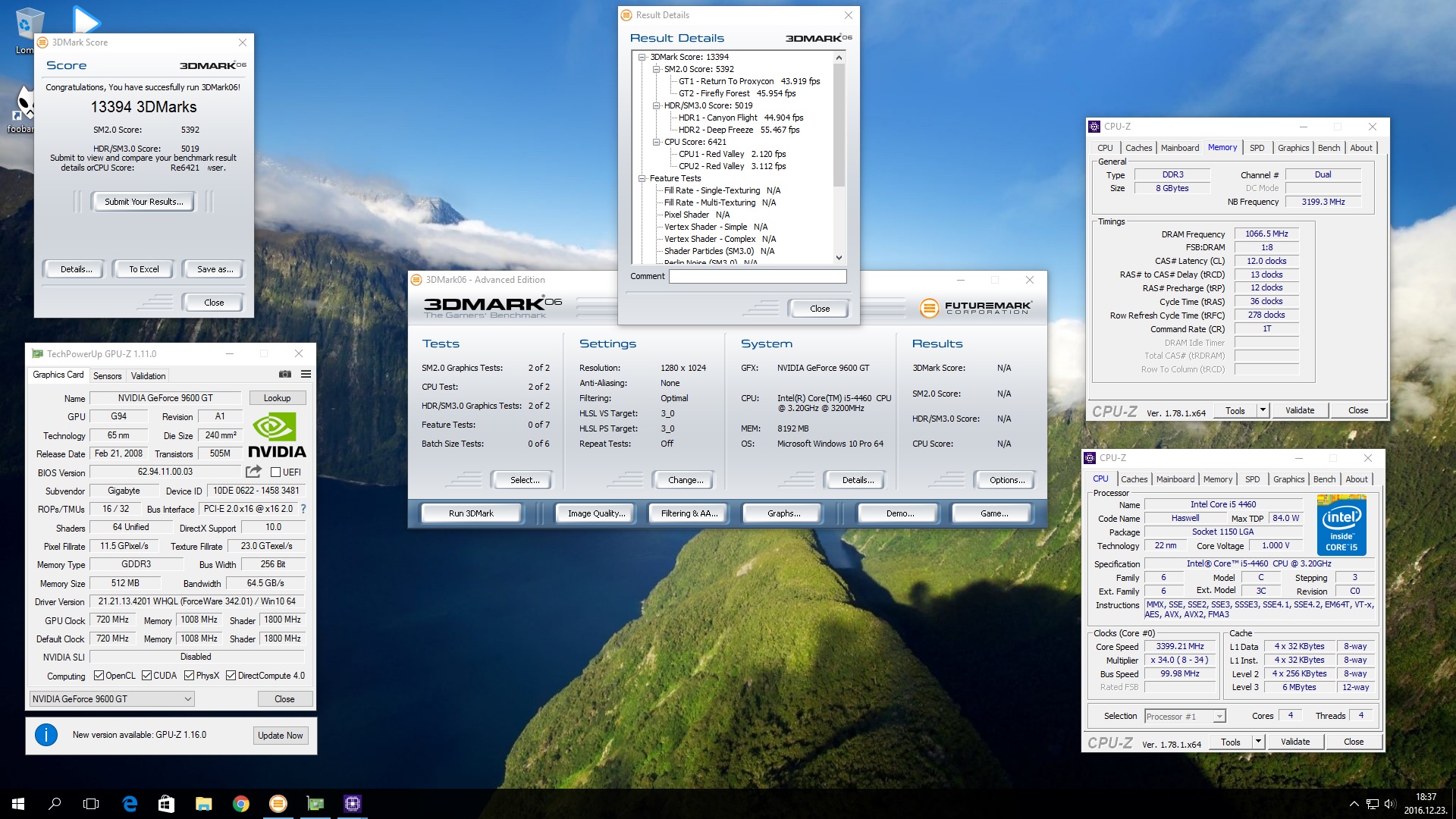Switch to CPU-Z taskbar icon

click(x=353, y=804)
